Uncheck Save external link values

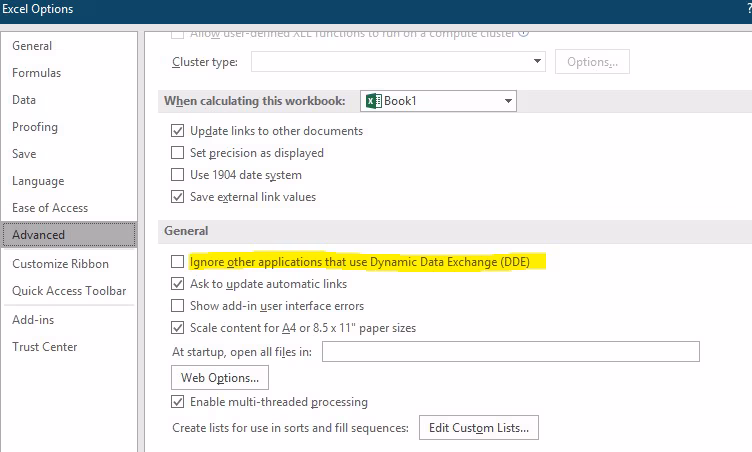(x=178, y=197)
